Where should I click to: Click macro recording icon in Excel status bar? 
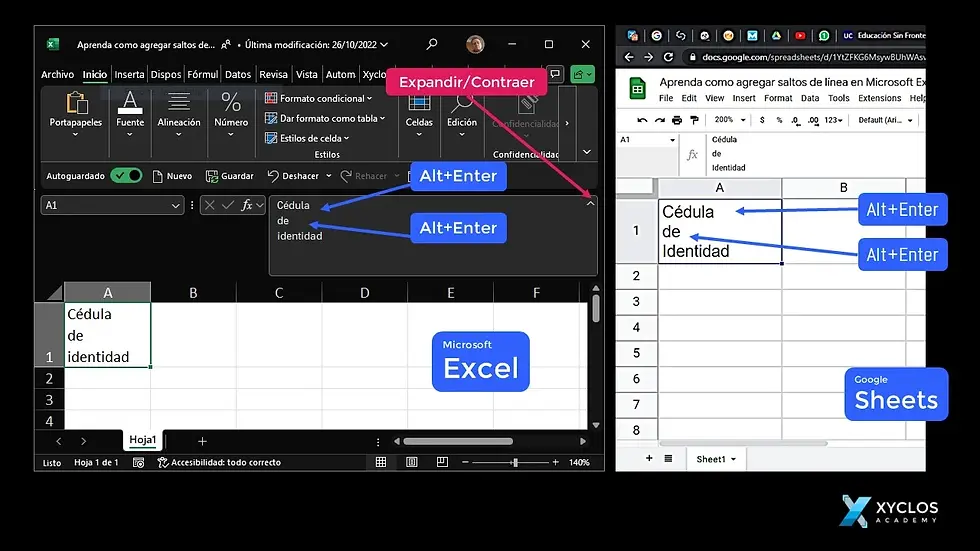139,463
